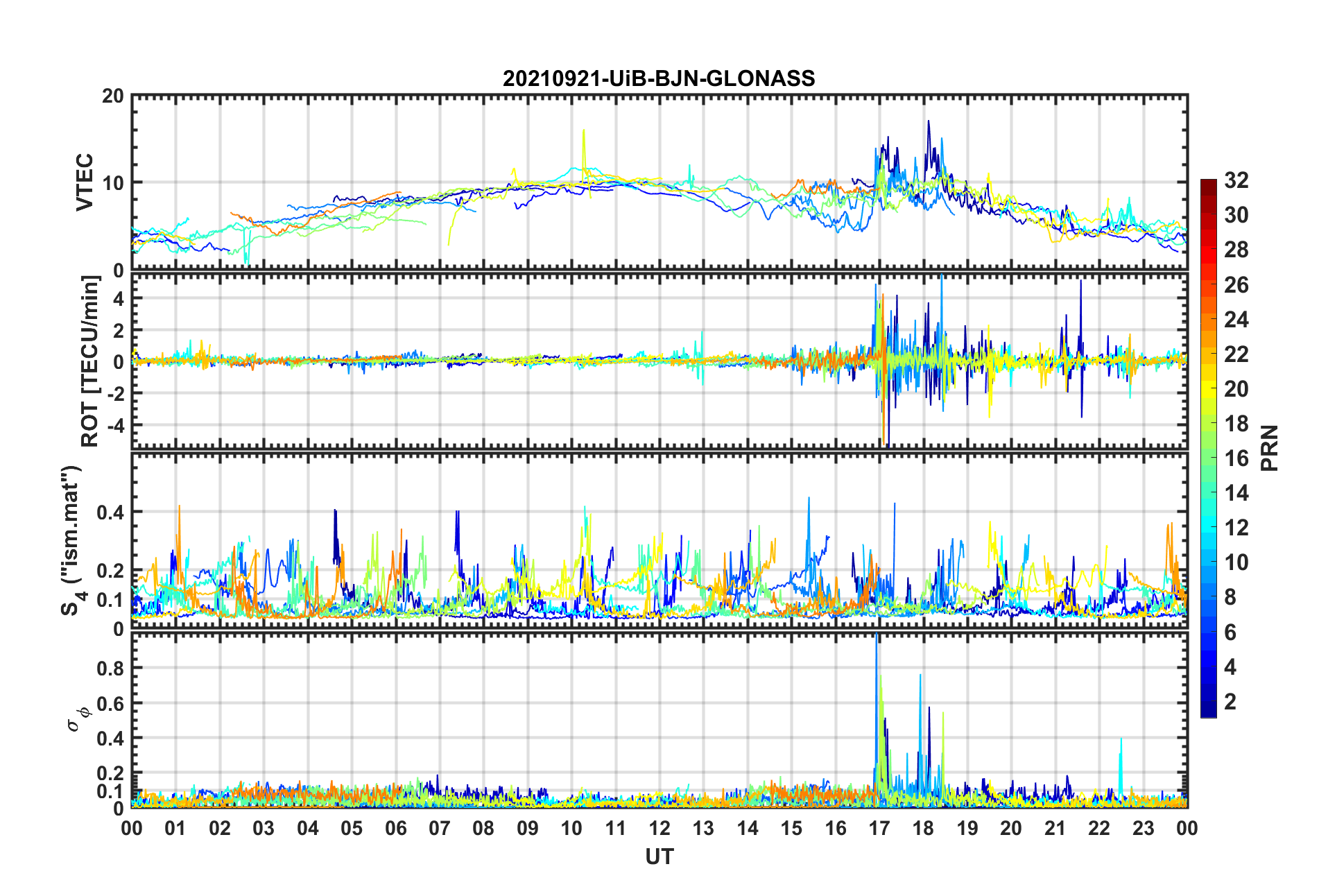This screenshot has height=896, width=1319.
Task: Click the 0.4 tick on S4 axis
Action: coord(111,512)
